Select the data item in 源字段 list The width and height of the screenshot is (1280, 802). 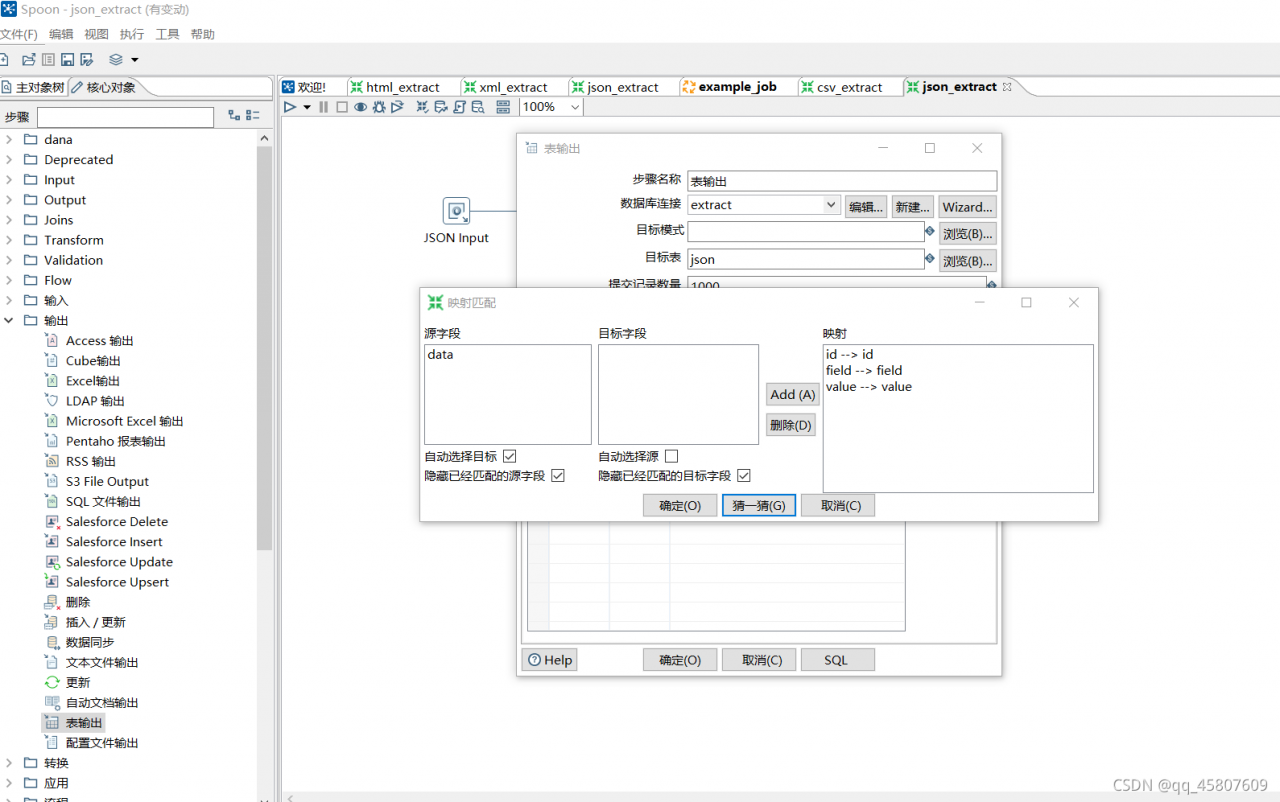tap(440, 355)
